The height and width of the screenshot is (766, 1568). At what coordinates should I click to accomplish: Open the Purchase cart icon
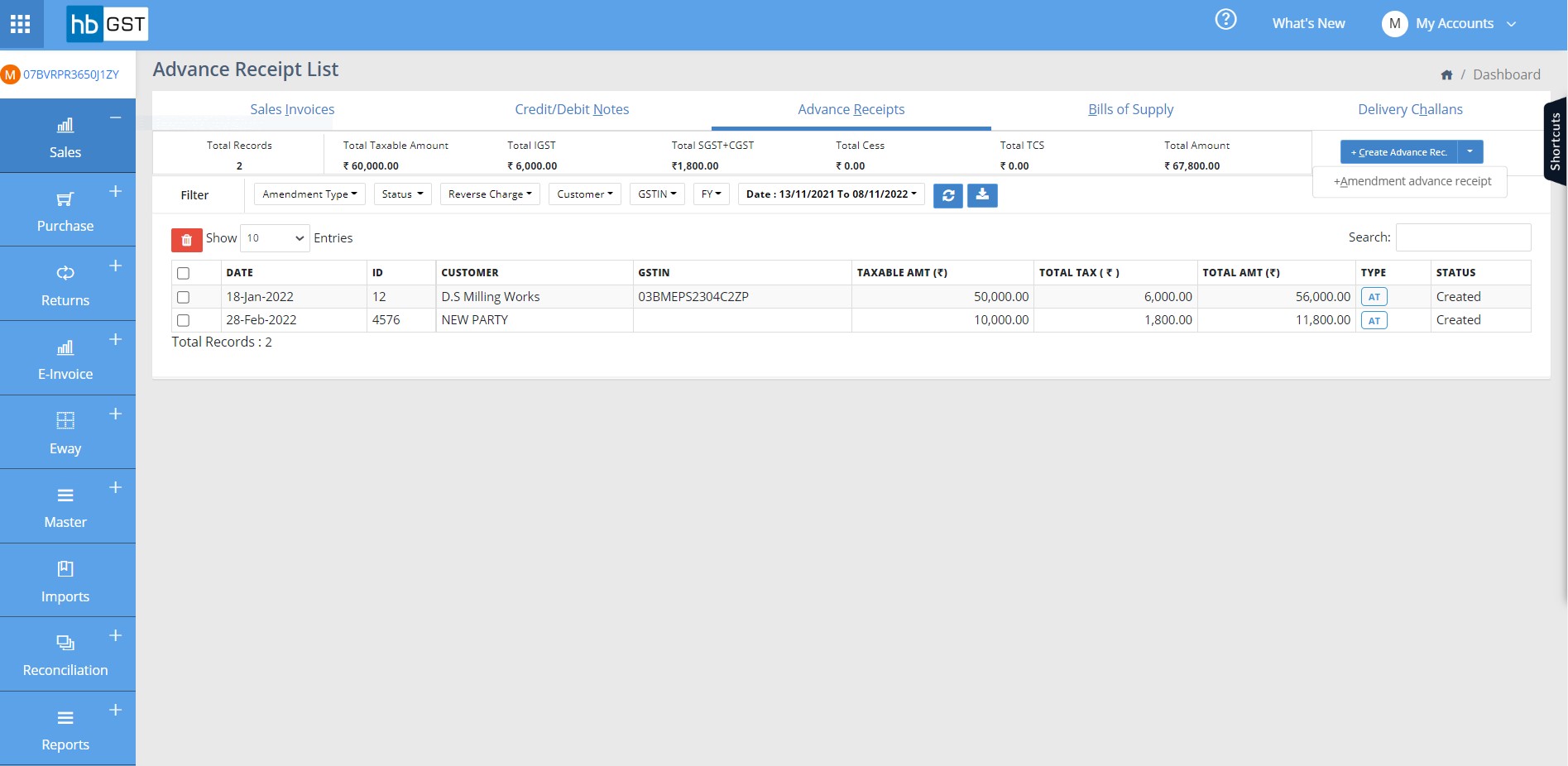(x=65, y=199)
